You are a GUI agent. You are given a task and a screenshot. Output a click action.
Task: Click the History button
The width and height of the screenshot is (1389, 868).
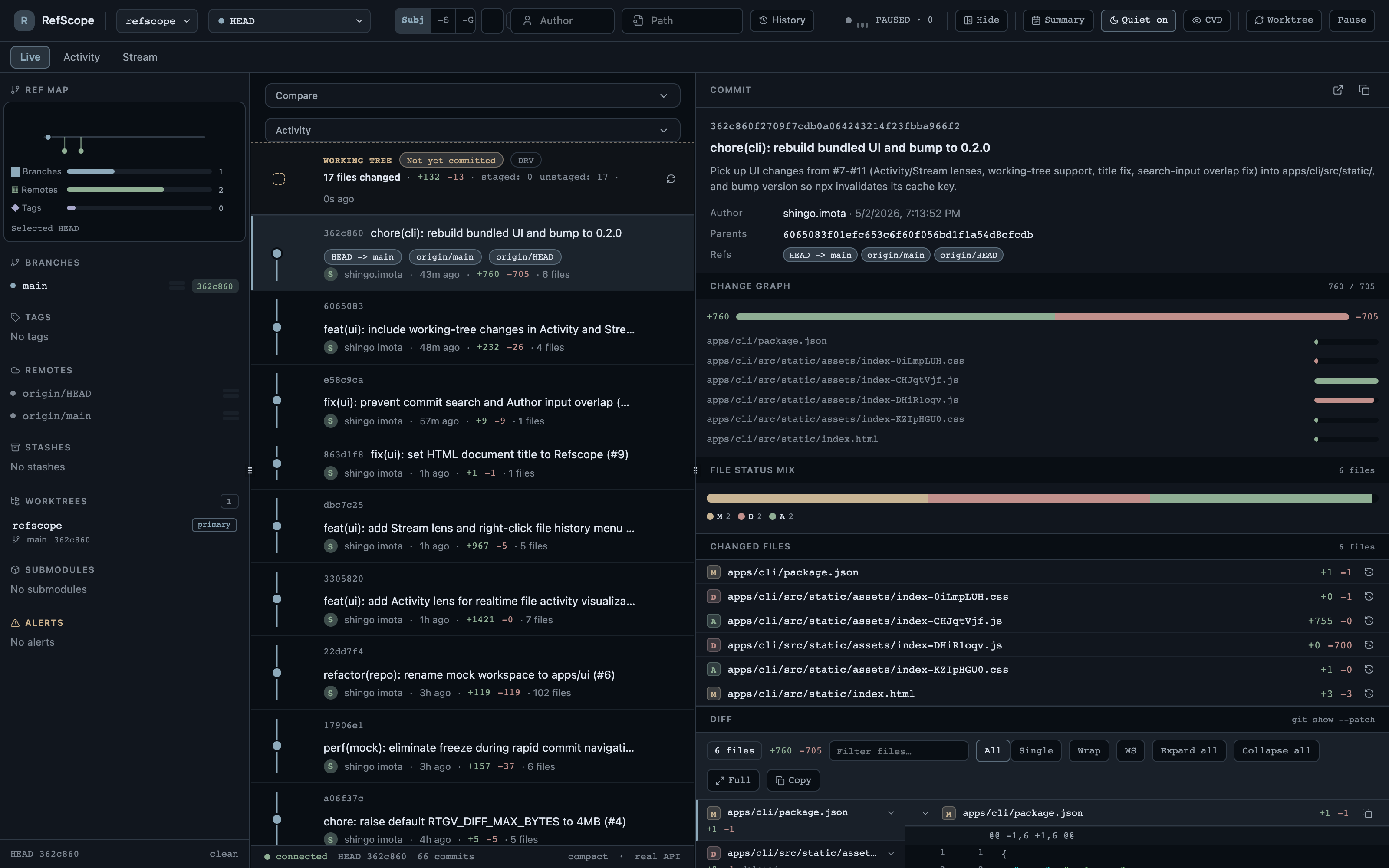(782, 20)
